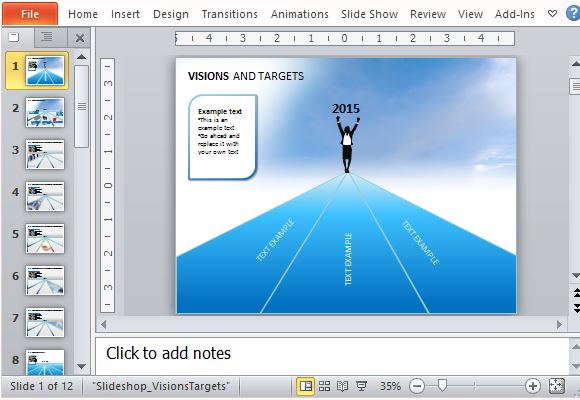The image size is (580, 400).
Task: Go to next slide double arrow
Action: 576,308
